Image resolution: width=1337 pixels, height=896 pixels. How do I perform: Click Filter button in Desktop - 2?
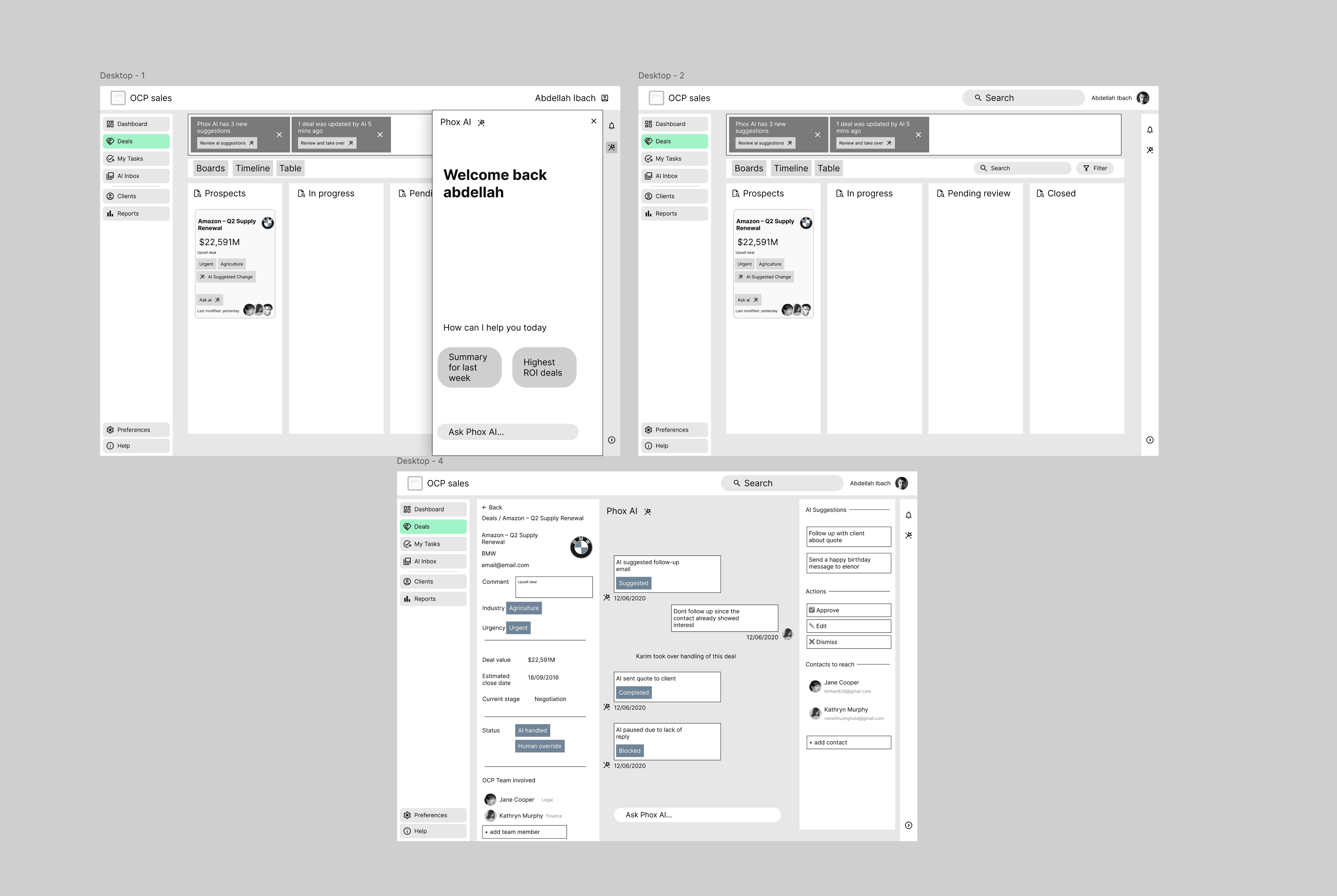[1095, 168]
